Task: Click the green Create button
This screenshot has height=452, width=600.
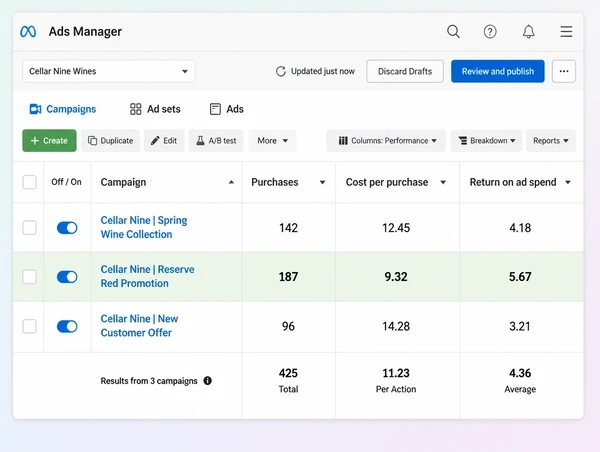Action: pos(49,141)
